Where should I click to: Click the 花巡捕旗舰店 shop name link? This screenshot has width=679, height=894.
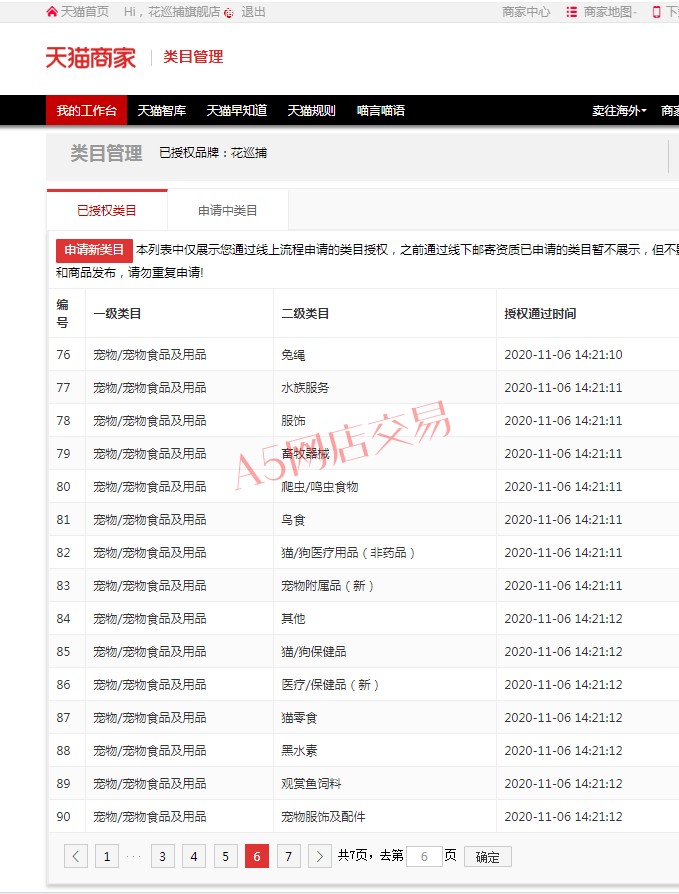pos(184,12)
